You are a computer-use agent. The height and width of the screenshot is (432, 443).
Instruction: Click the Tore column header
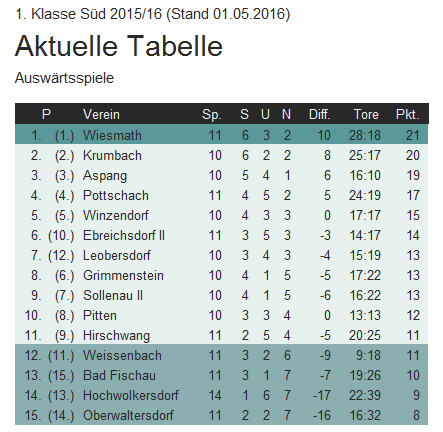(366, 114)
